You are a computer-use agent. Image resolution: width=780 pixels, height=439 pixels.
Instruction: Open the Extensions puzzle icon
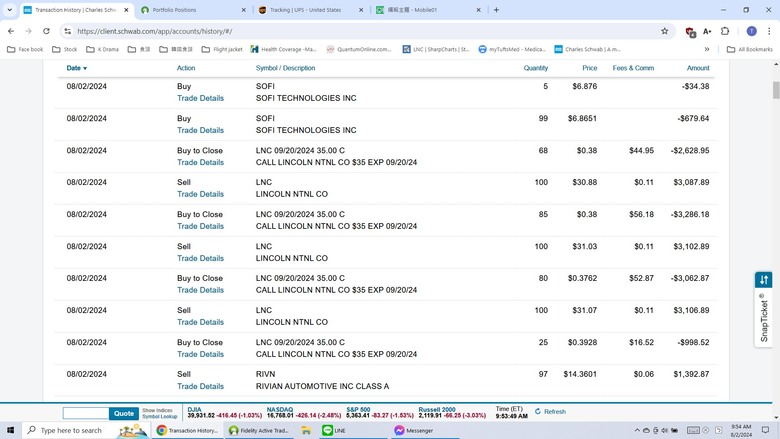point(725,31)
